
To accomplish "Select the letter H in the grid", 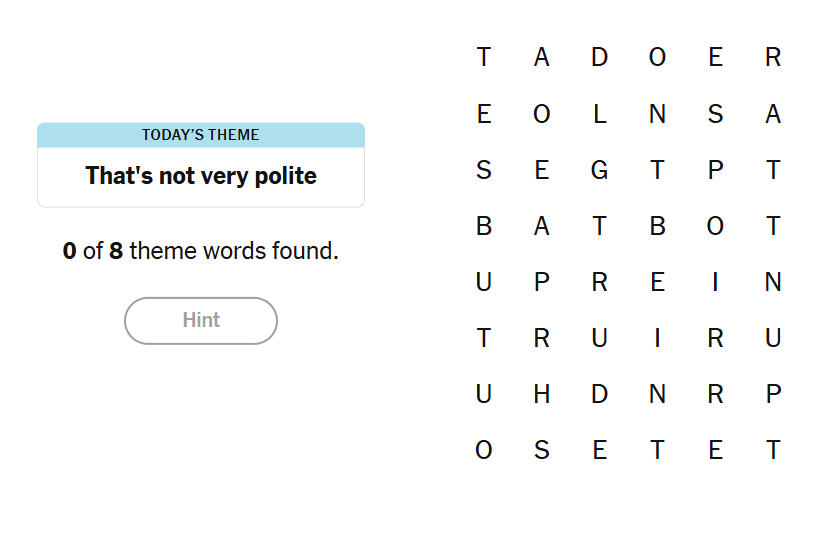I will coord(541,394).
